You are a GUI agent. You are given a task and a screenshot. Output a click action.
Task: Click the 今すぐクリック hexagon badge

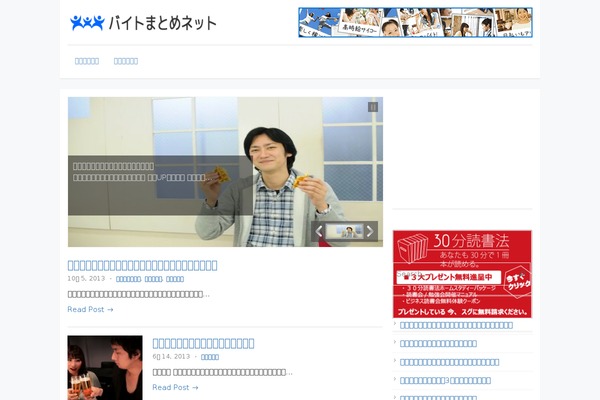tap(517, 282)
